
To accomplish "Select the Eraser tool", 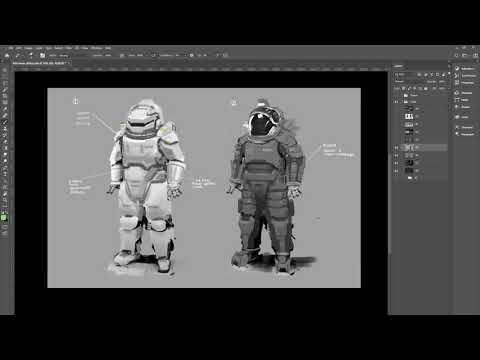I will click(5, 142).
